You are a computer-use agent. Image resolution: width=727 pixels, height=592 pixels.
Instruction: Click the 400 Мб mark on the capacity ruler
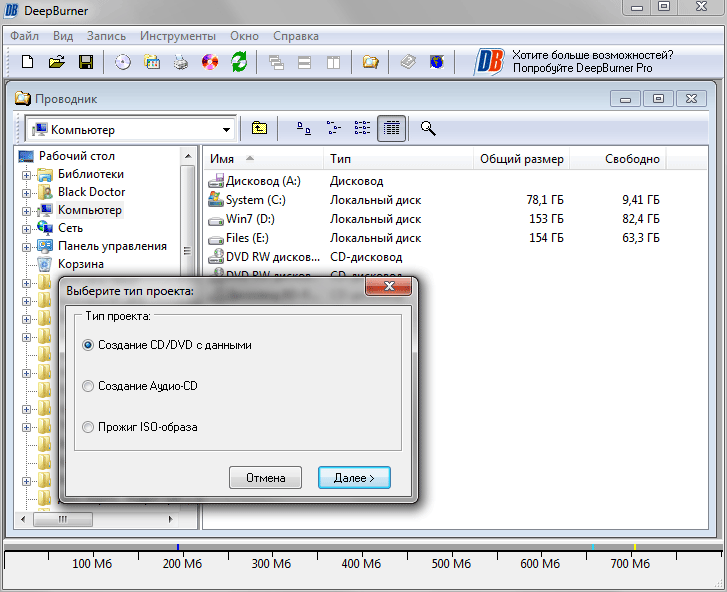pyautogui.click(x=361, y=564)
